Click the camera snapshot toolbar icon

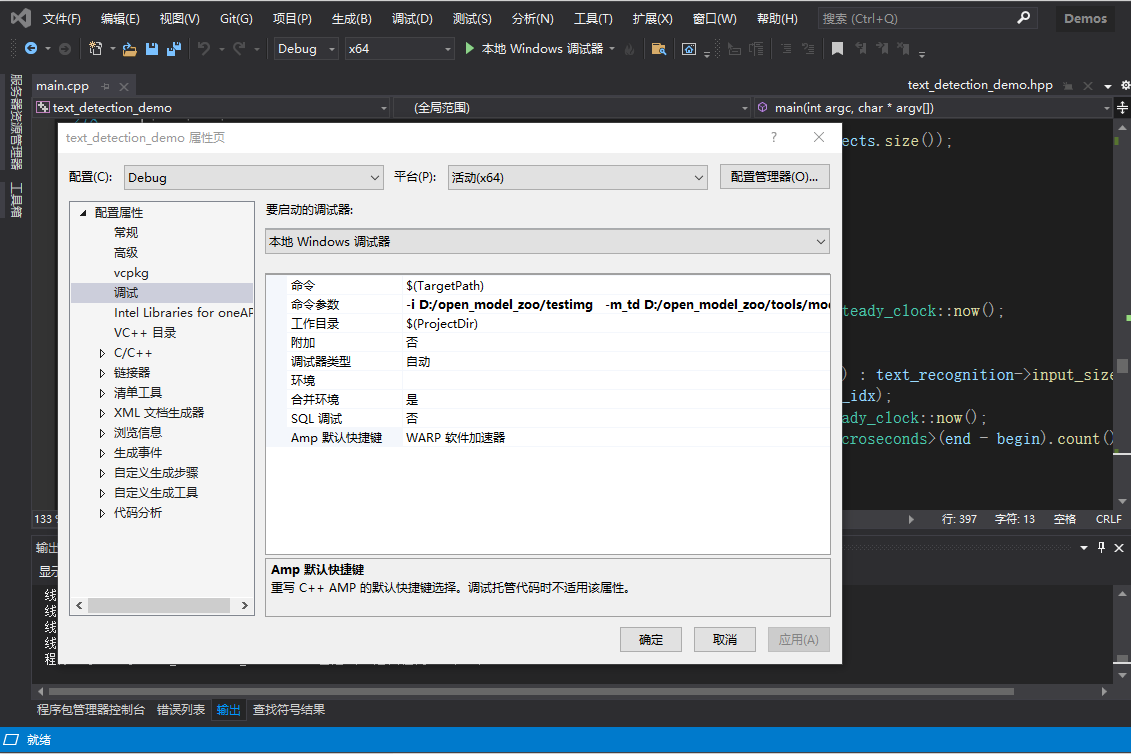(689, 49)
